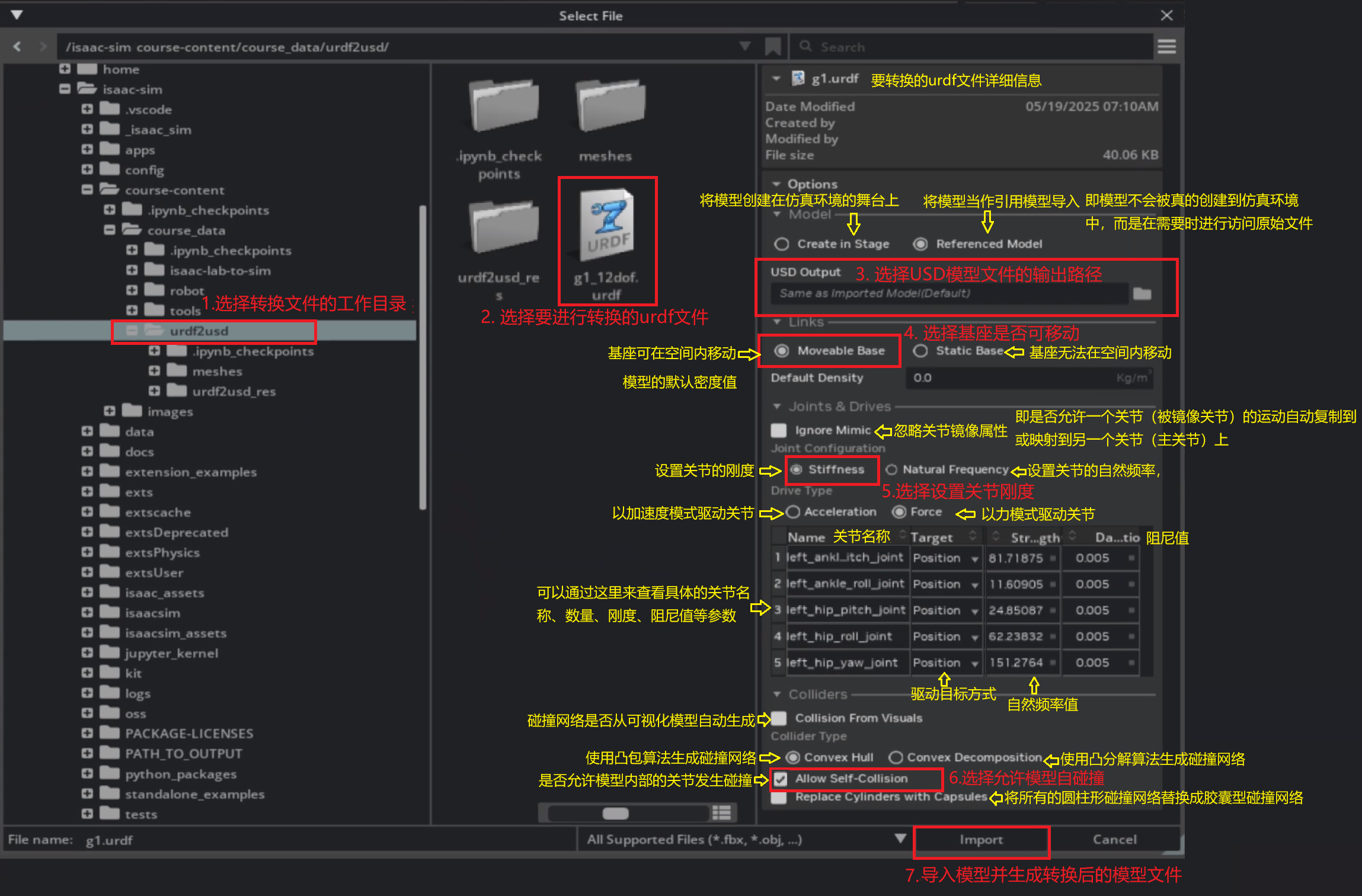Click the g1.urdf file icon in details header
This screenshot has width=1362, height=896.
click(x=798, y=78)
